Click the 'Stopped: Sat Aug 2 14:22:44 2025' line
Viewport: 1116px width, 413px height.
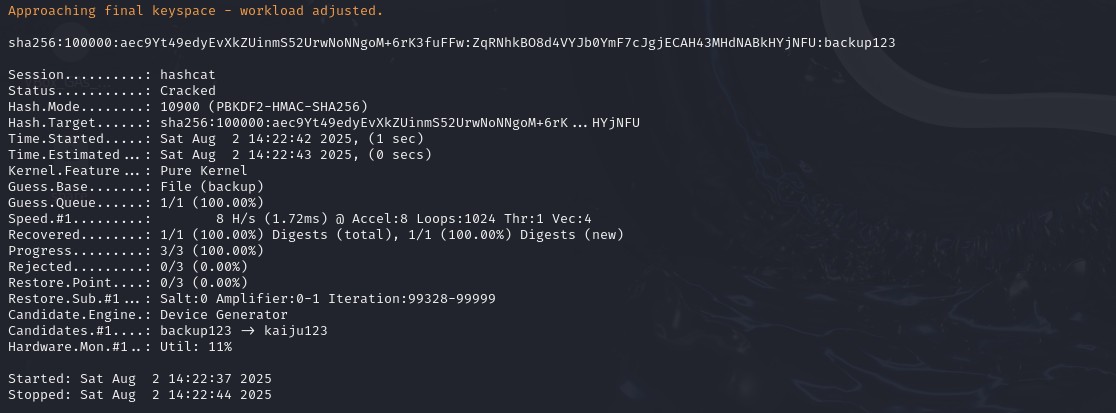139,395
